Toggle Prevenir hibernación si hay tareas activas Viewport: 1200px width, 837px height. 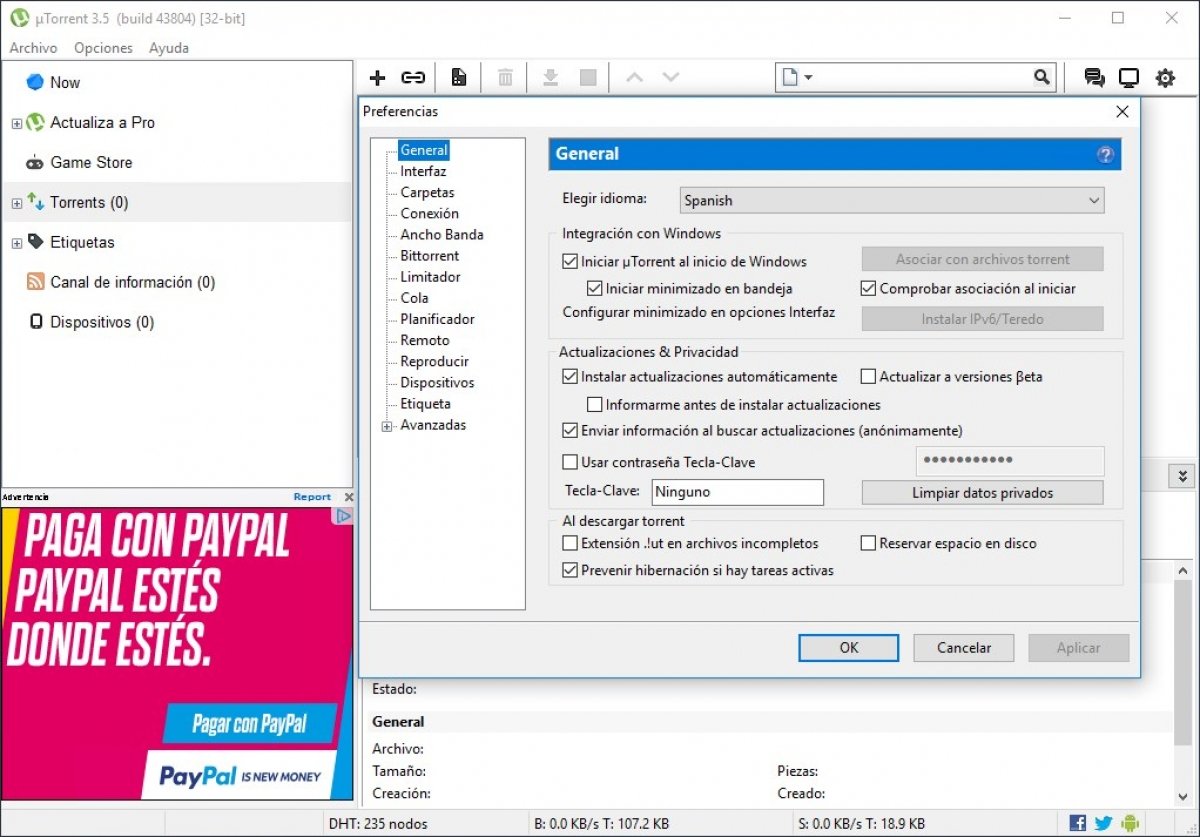coord(570,570)
